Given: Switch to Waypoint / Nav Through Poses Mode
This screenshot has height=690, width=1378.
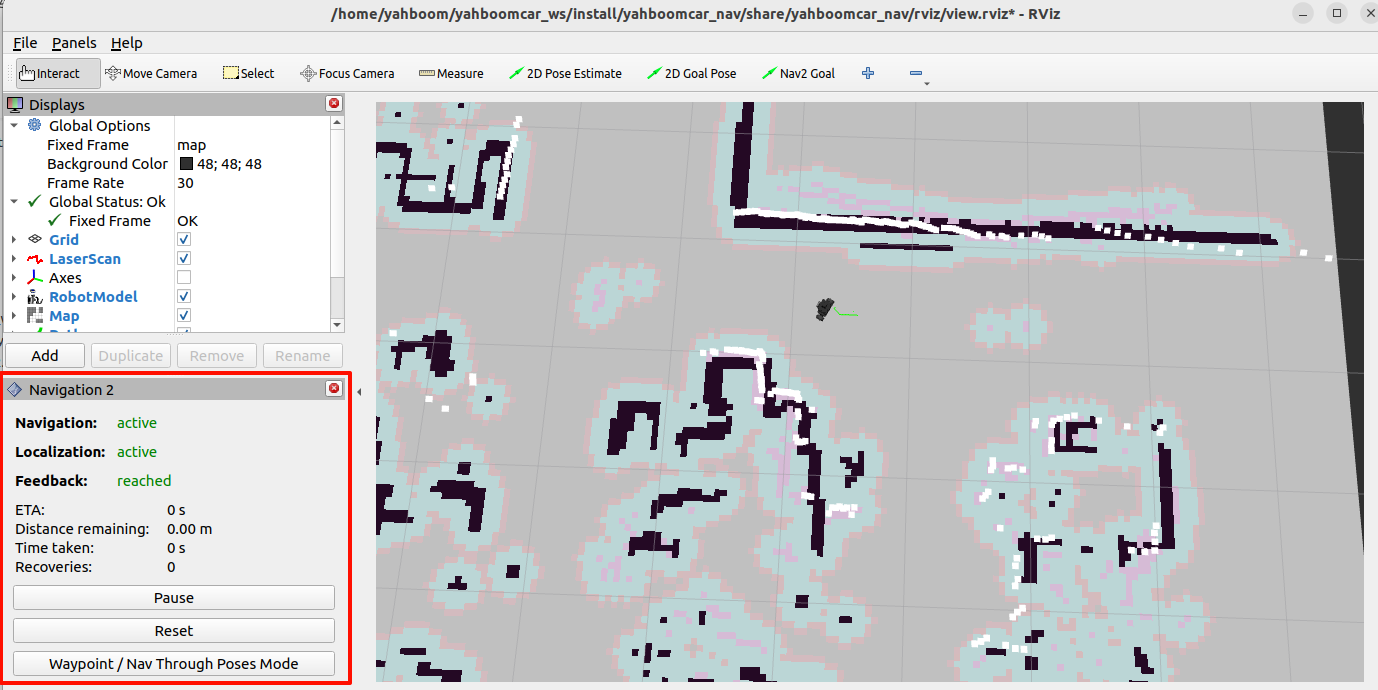Looking at the screenshot, I should tap(174, 664).
